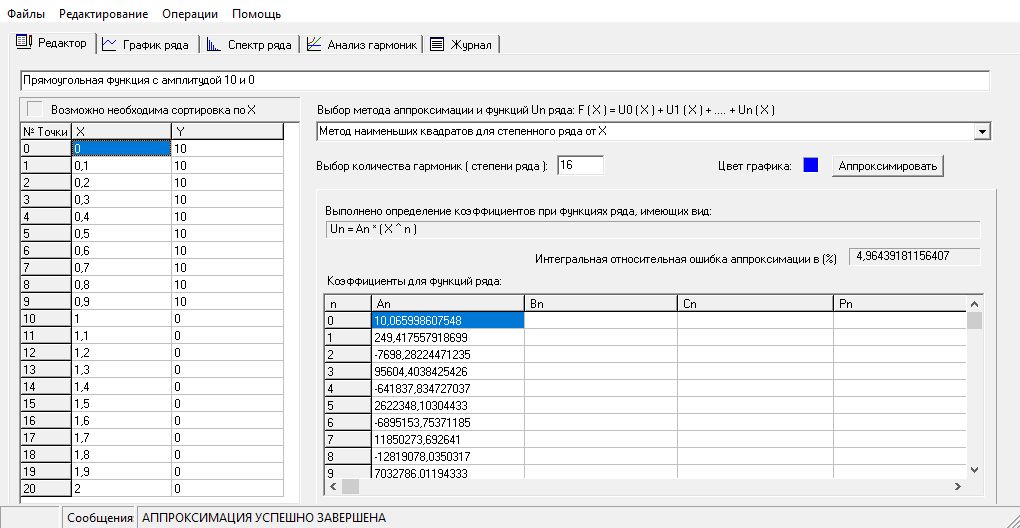Enable the sorting by X checkbox

click(x=35, y=109)
